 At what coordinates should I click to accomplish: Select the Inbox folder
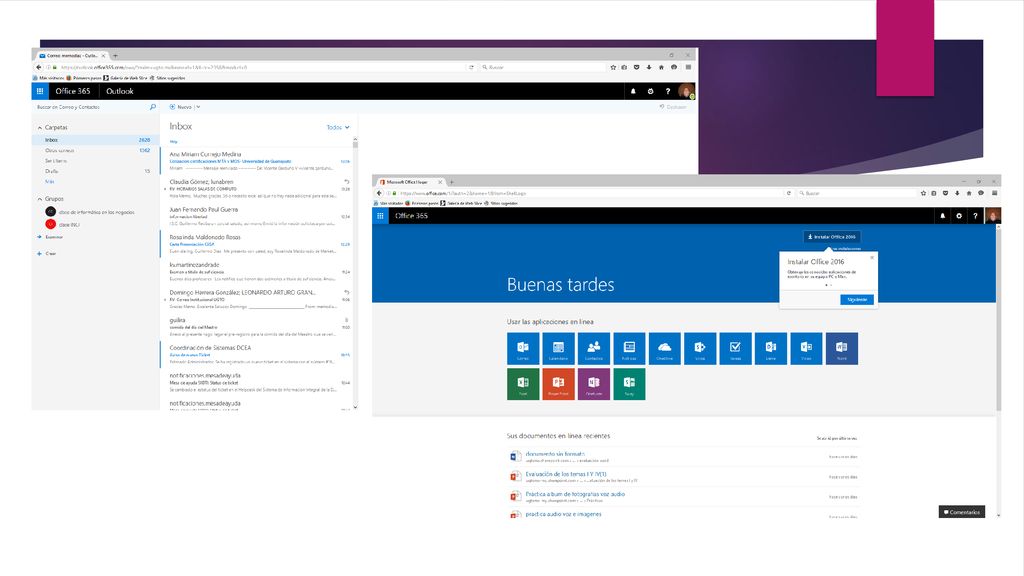coord(95,140)
